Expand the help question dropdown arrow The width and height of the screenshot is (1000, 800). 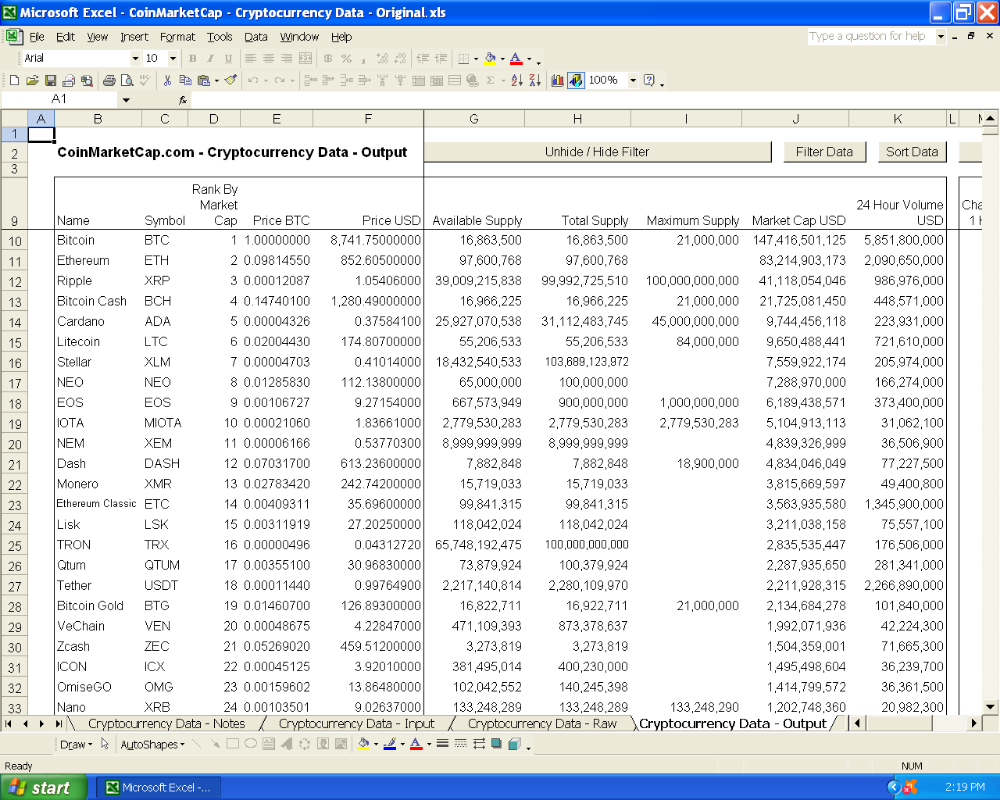coord(941,36)
